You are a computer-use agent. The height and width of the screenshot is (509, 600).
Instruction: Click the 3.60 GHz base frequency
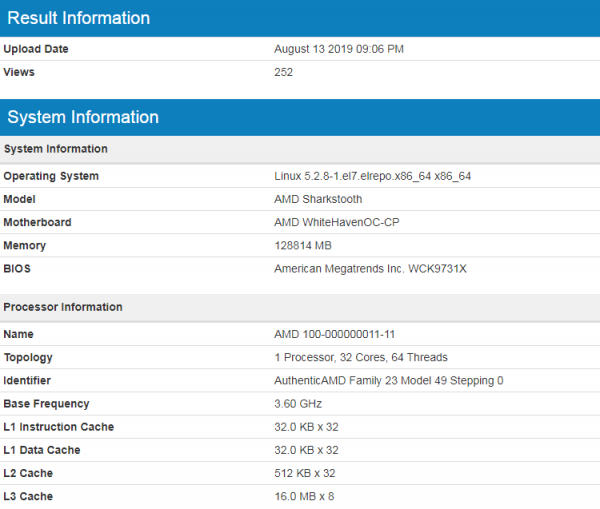[297, 404]
